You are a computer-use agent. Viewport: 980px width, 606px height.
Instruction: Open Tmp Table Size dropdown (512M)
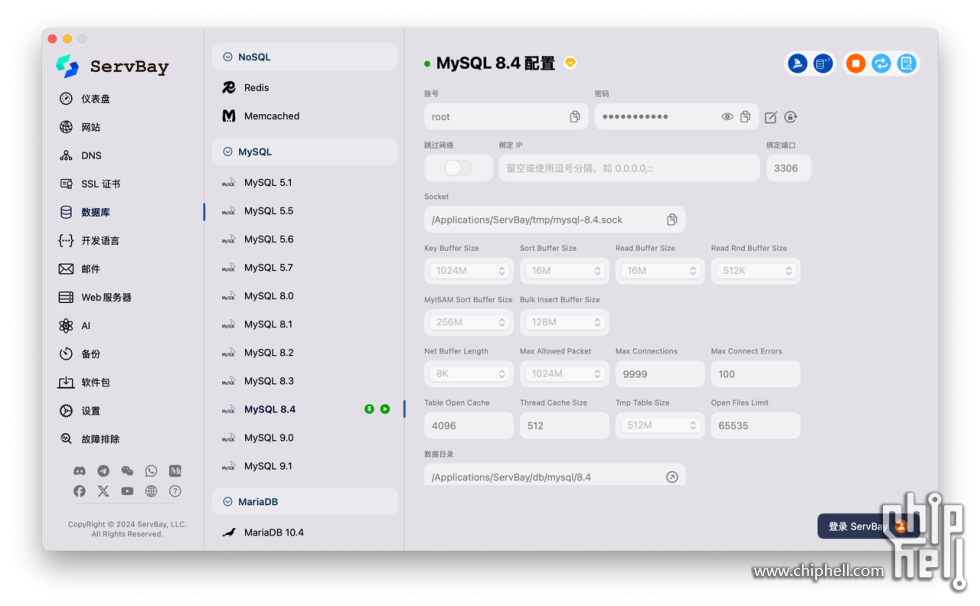pyautogui.click(x=660, y=425)
